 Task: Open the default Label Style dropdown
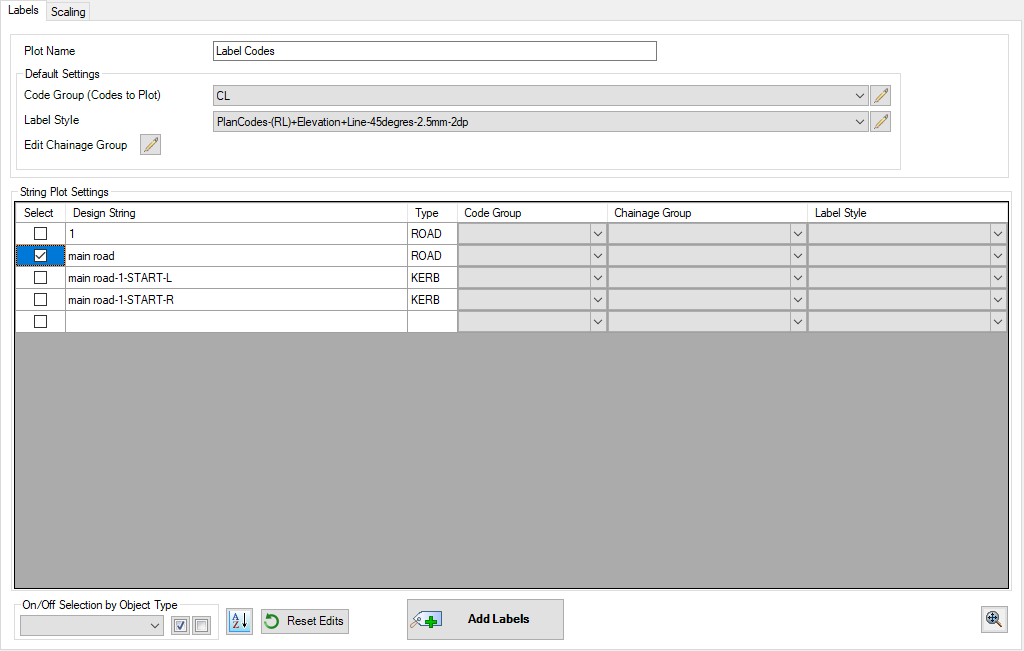(x=861, y=122)
